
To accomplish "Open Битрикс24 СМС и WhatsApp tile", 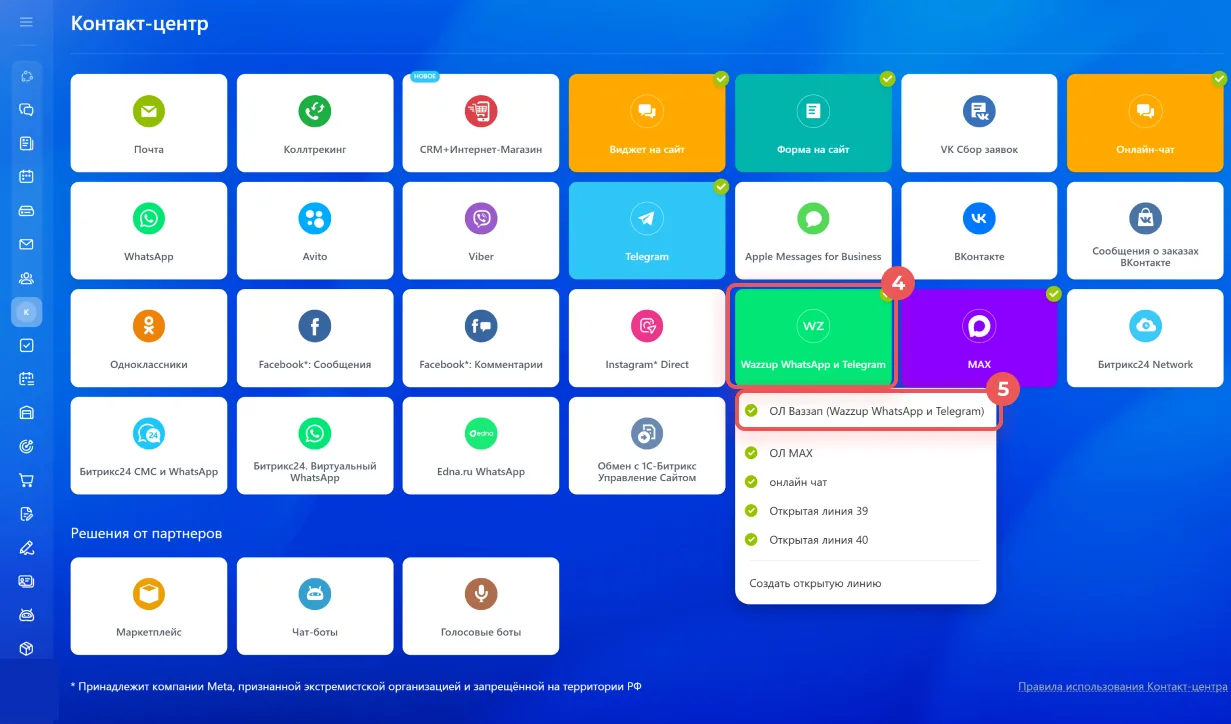I will (149, 446).
